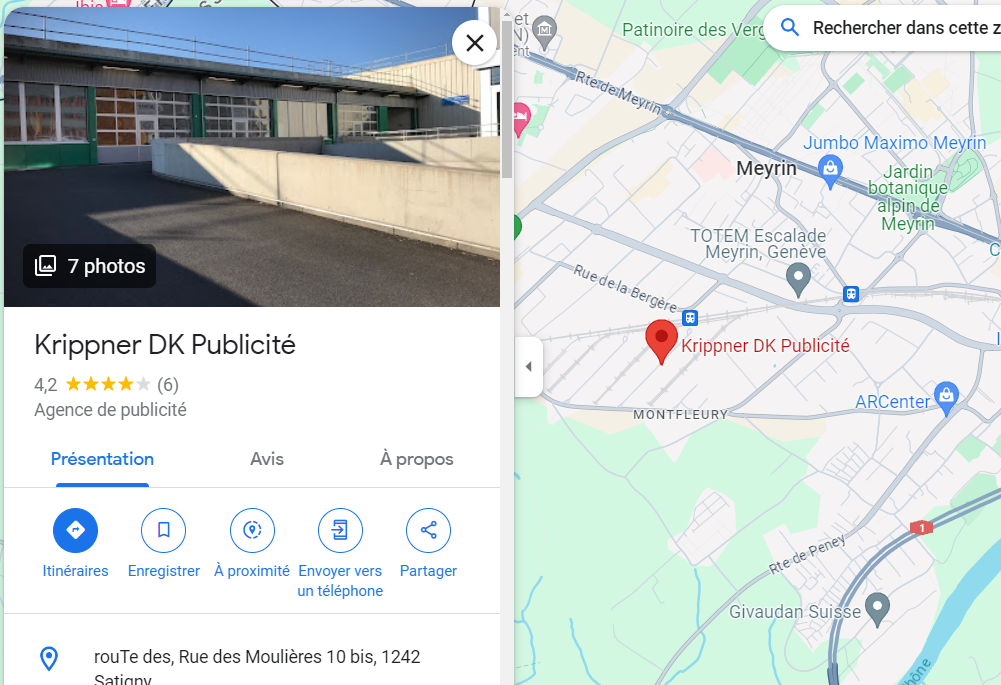Switch to the Avis tab
The image size is (1001, 685).
click(x=267, y=459)
